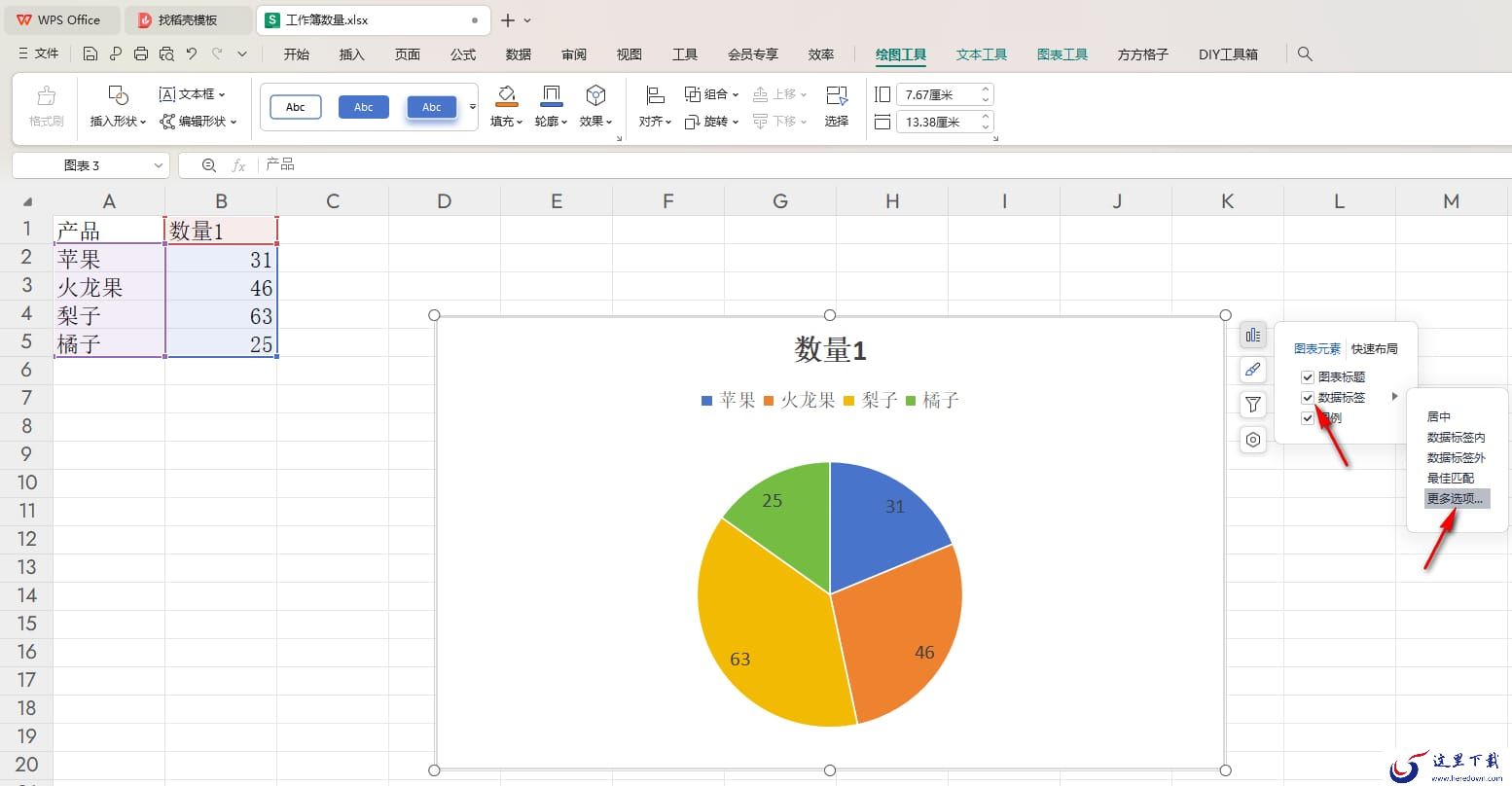Choose Outside End (数据标签外) label position
Viewport: 1512px width, 786px height.
pyautogui.click(x=1457, y=457)
